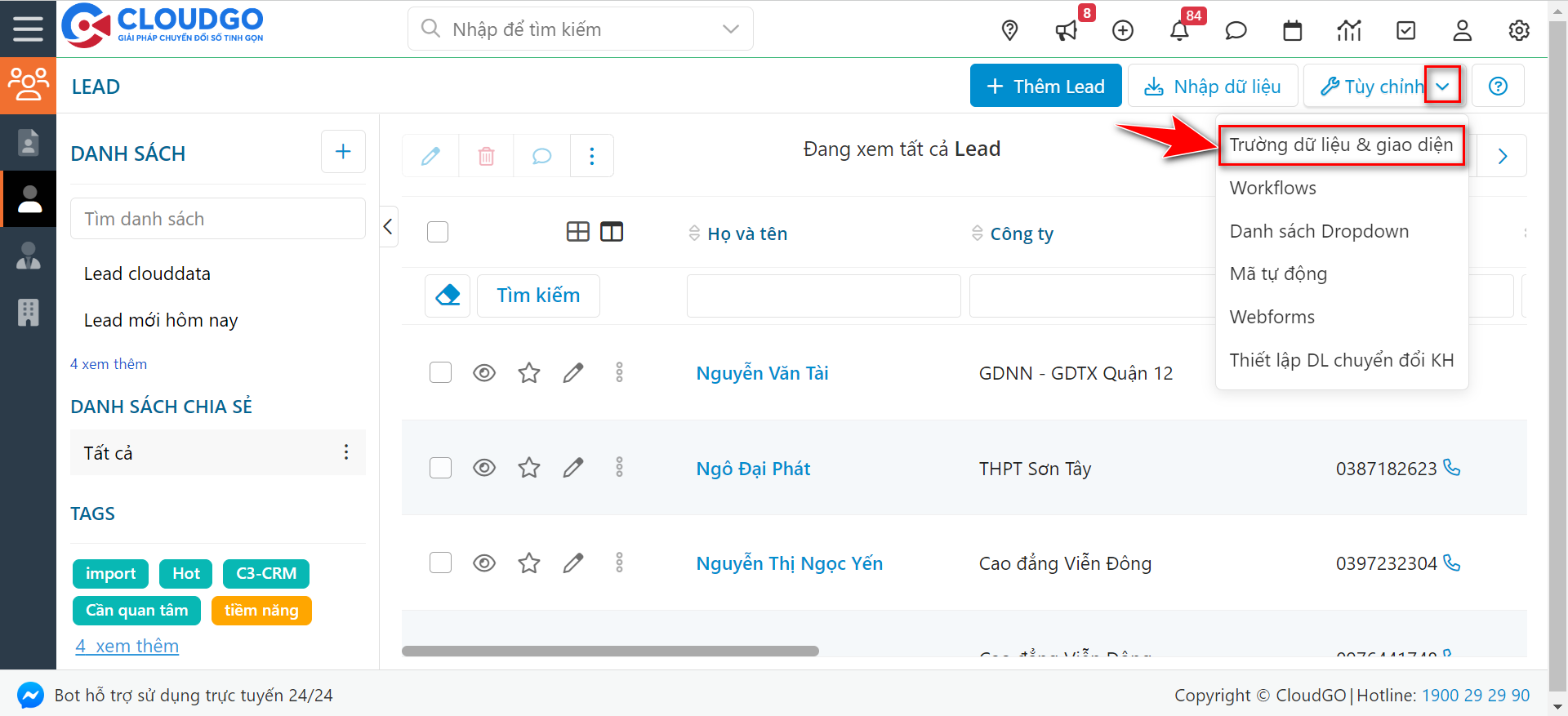The height and width of the screenshot is (716, 1568).
Task: Open the person sidebar icon
Action: [x=29, y=198]
